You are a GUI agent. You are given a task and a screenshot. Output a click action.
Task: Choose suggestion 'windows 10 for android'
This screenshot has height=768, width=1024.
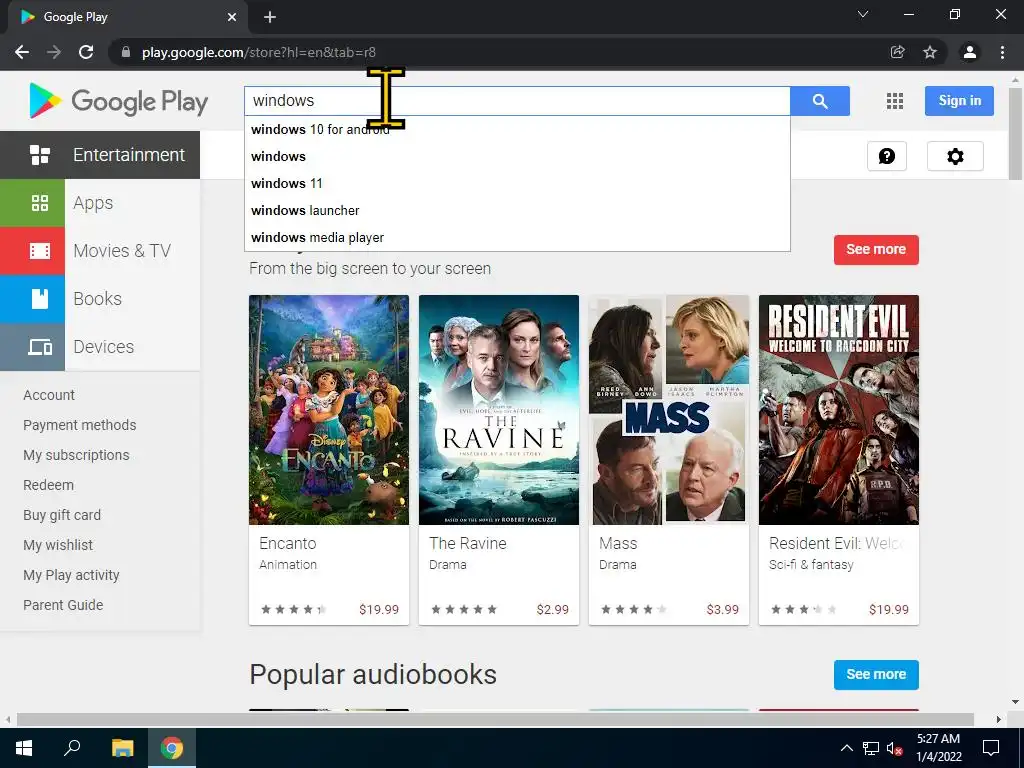click(517, 129)
